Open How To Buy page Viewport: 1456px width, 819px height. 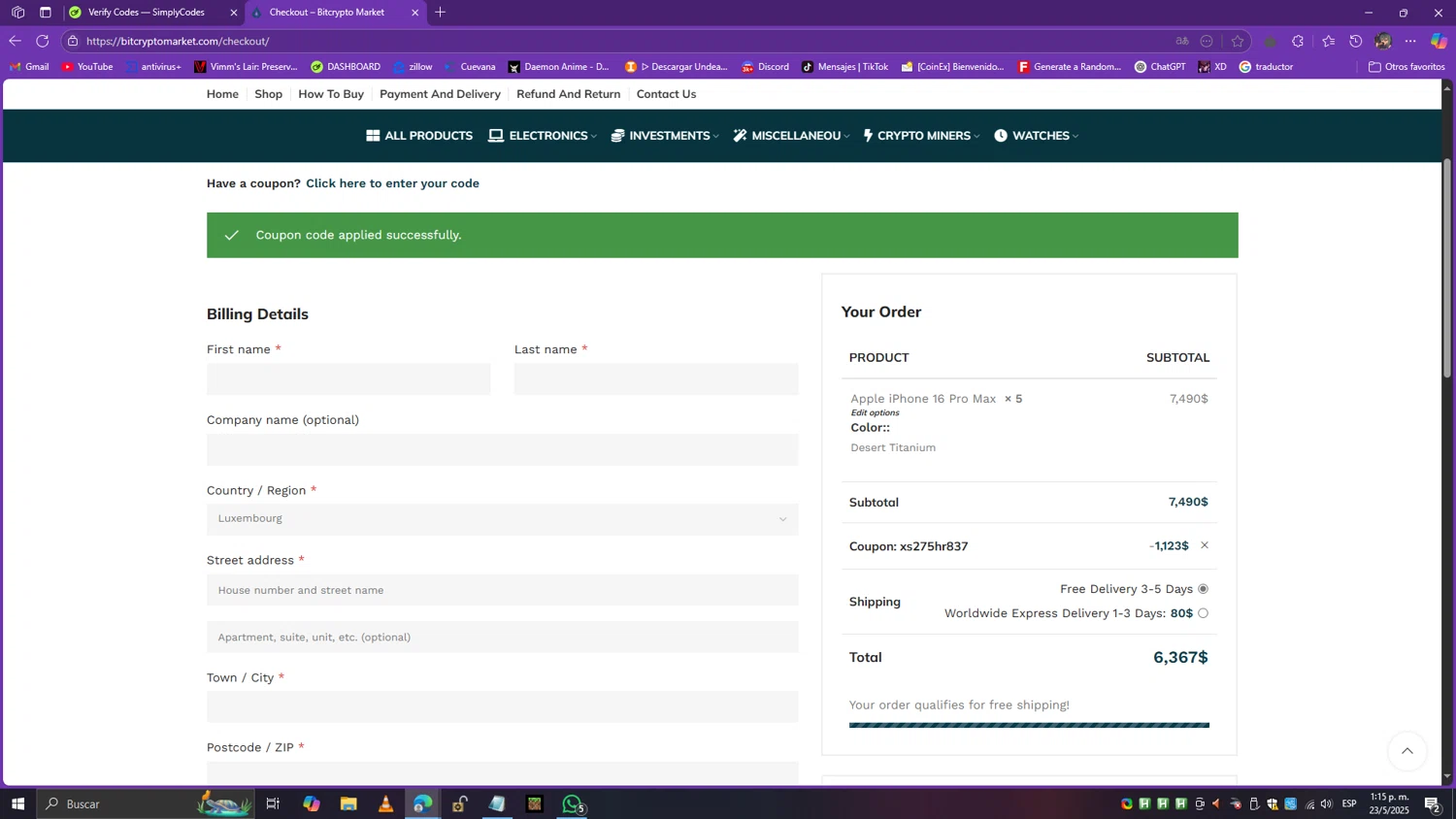(331, 94)
